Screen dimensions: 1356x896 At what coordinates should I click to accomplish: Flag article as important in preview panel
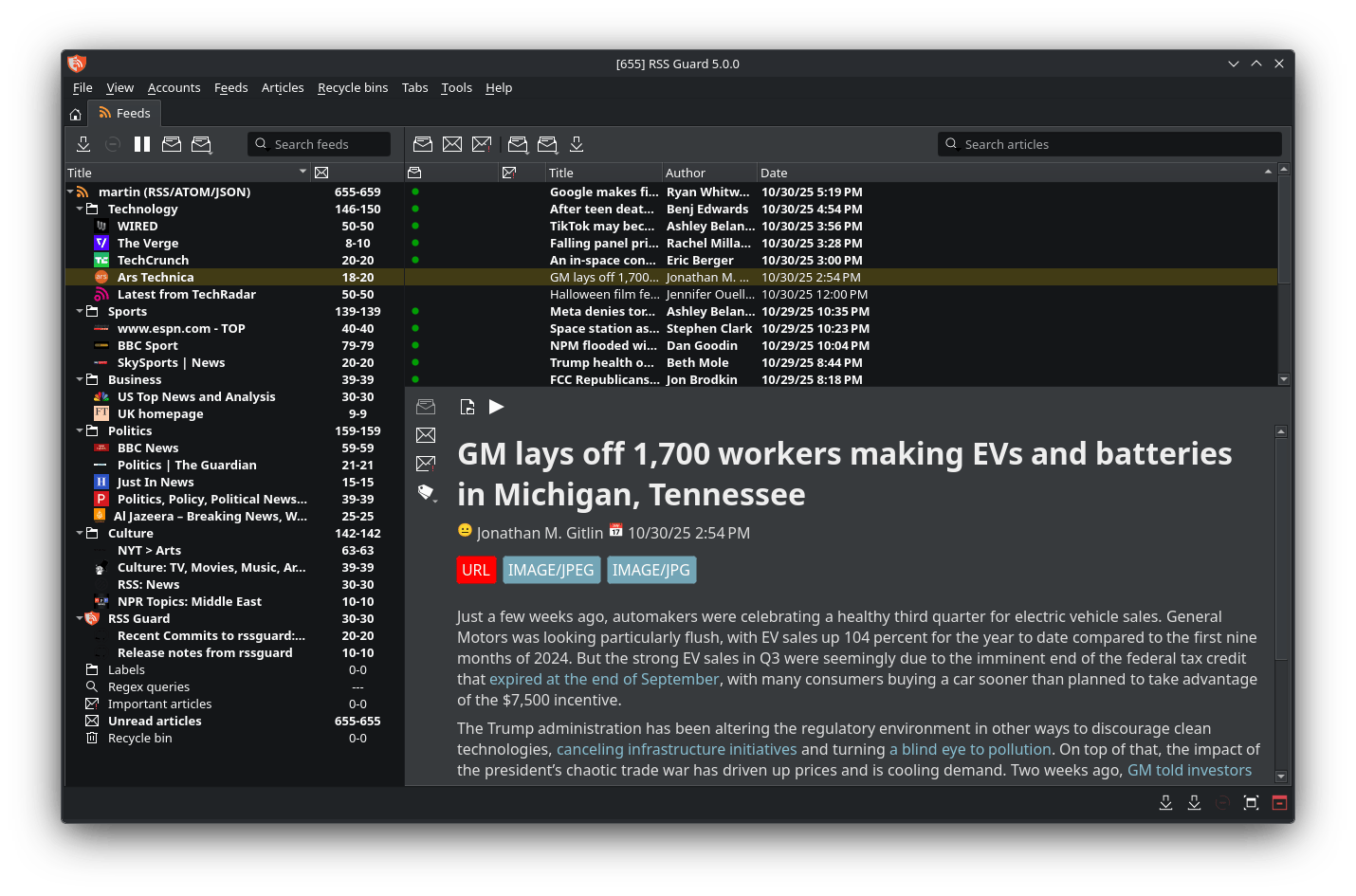click(x=426, y=464)
